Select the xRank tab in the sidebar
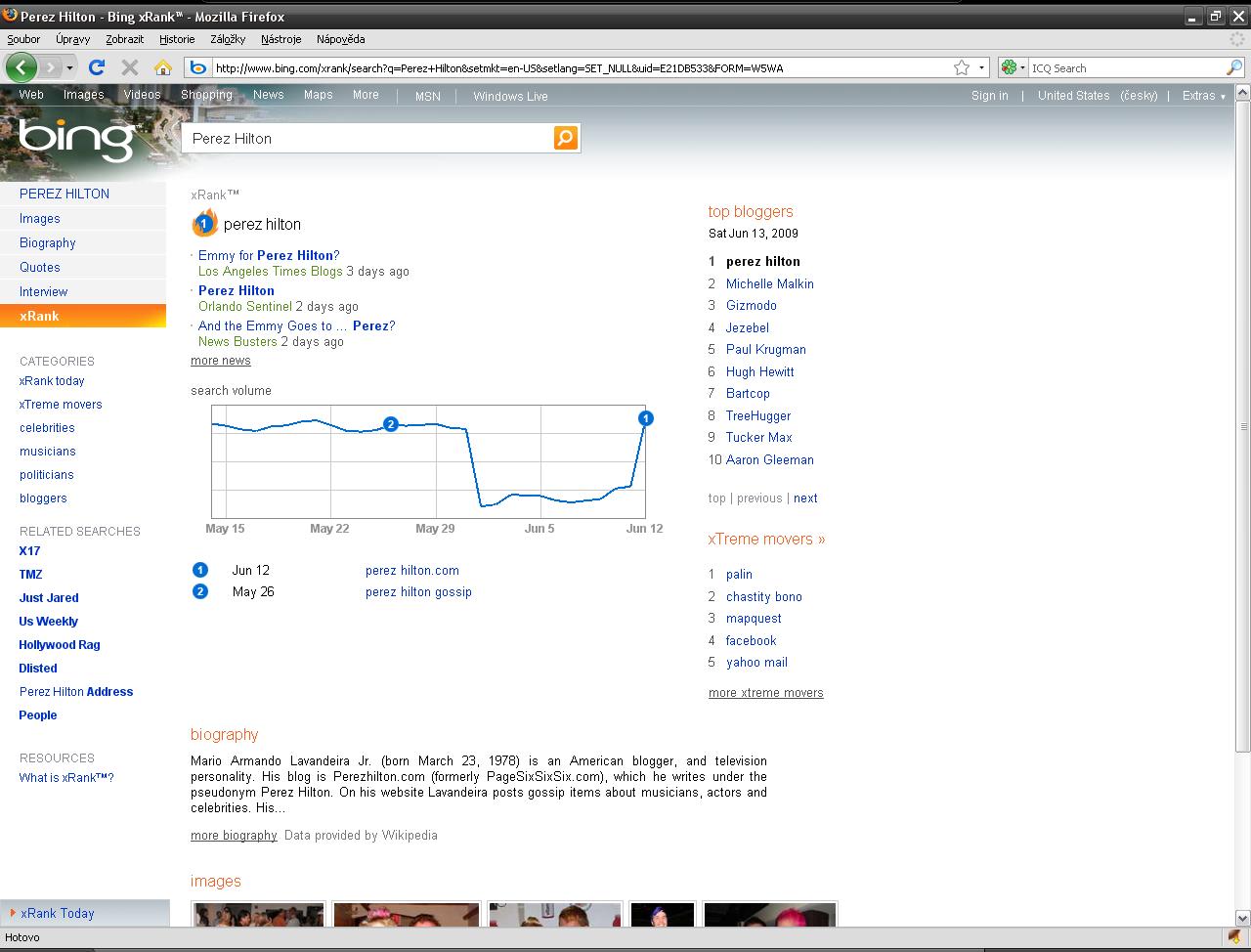1251x952 pixels. coord(83,316)
